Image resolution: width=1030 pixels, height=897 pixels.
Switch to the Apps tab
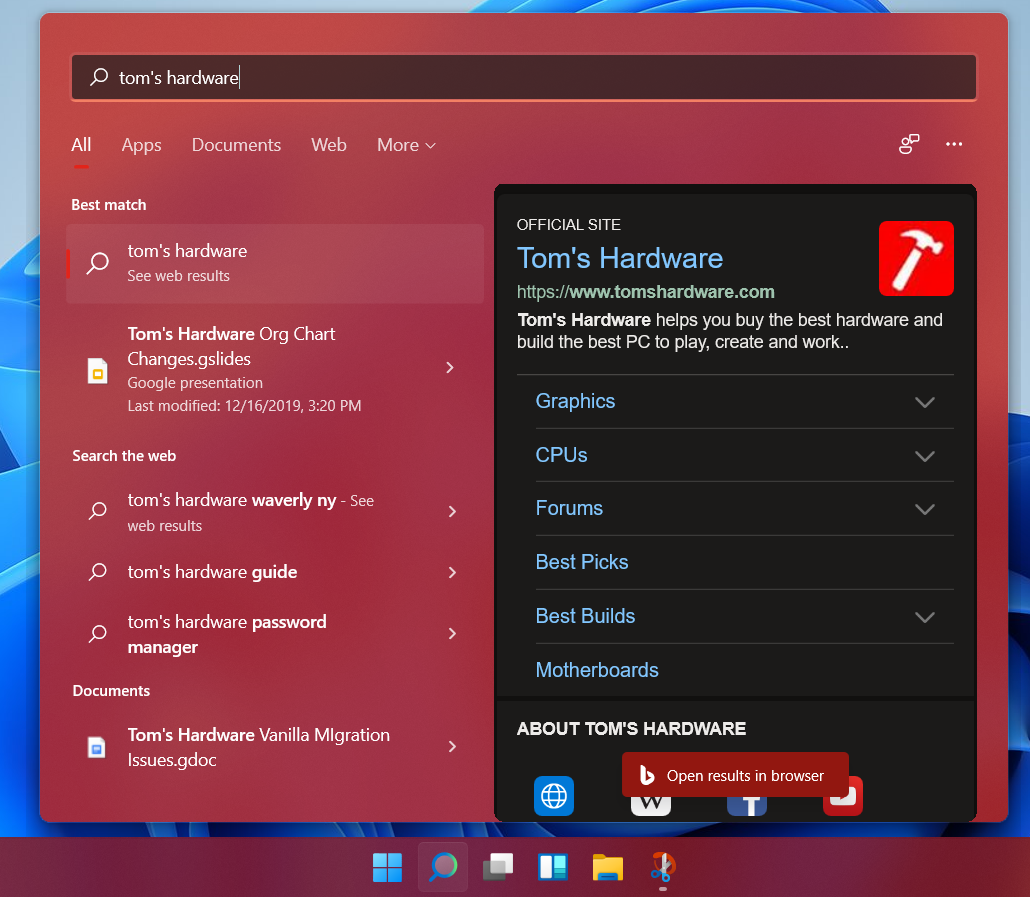[x=141, y=144]
